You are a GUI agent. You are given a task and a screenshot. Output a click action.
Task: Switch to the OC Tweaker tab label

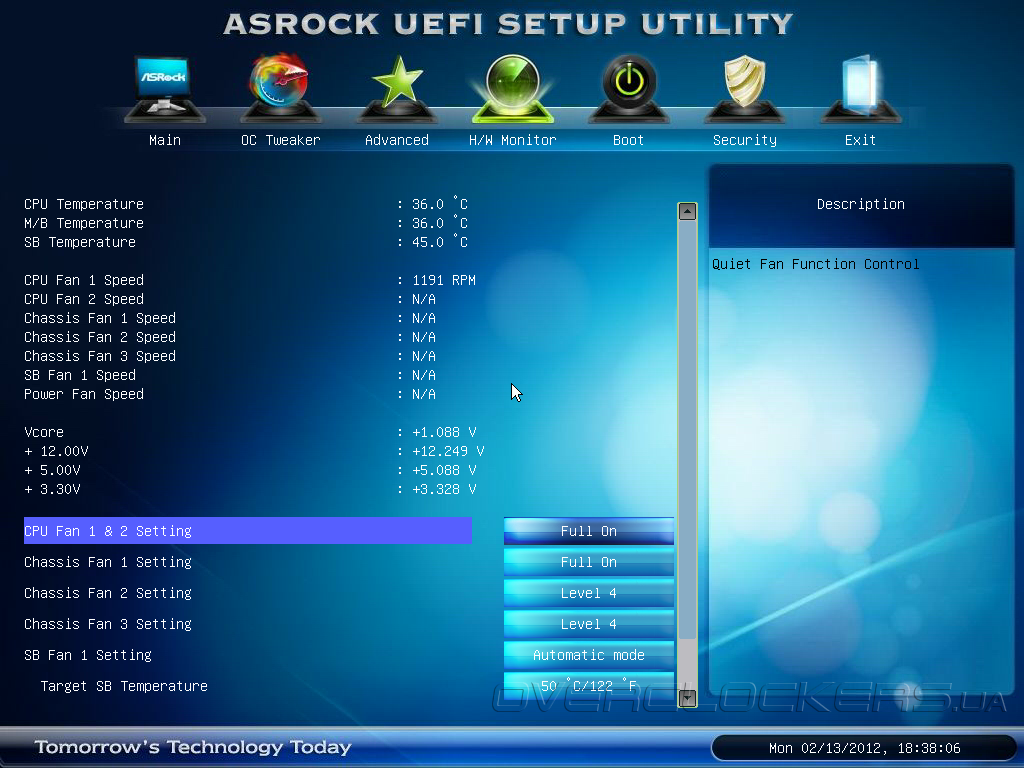point(281,140)
